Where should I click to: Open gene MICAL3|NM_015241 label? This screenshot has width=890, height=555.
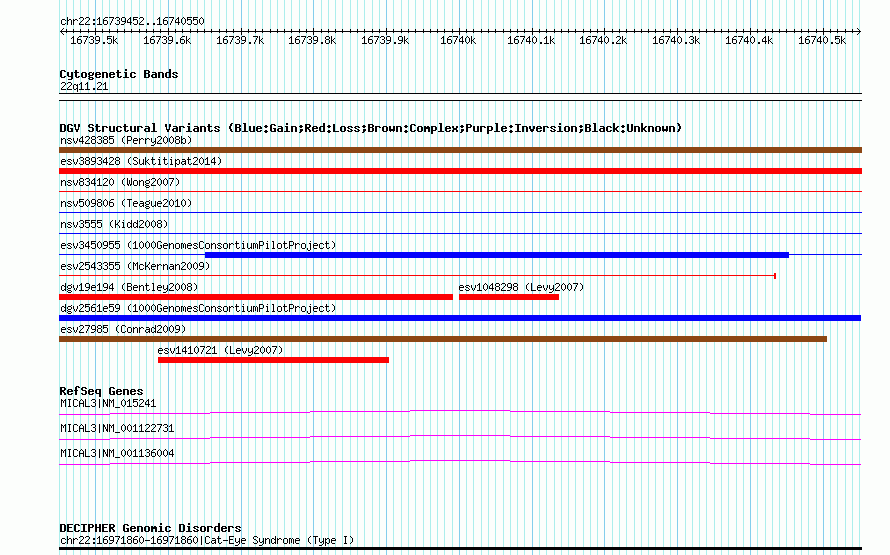108,403
